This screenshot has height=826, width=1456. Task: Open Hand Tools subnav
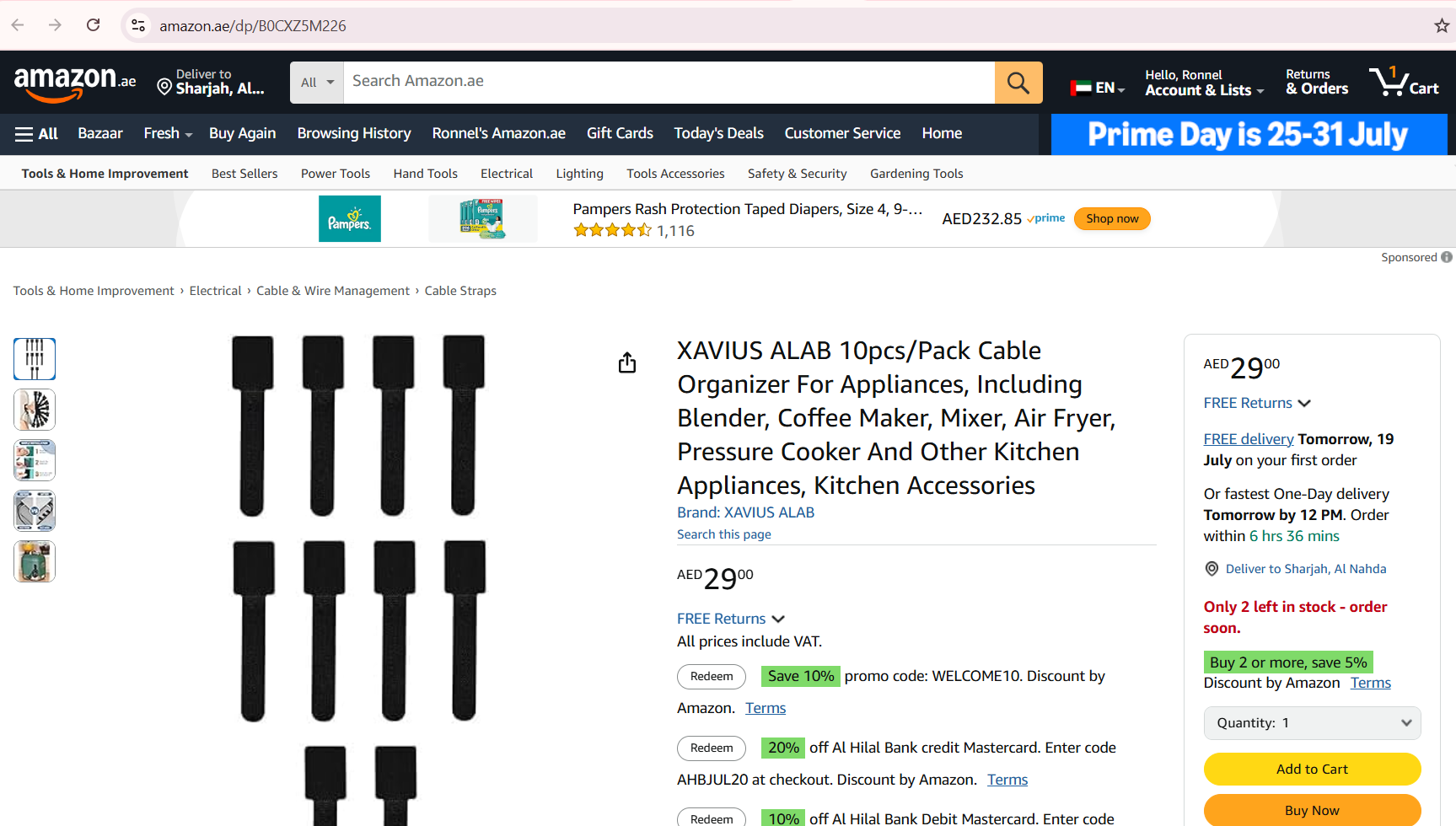(425, 174)
